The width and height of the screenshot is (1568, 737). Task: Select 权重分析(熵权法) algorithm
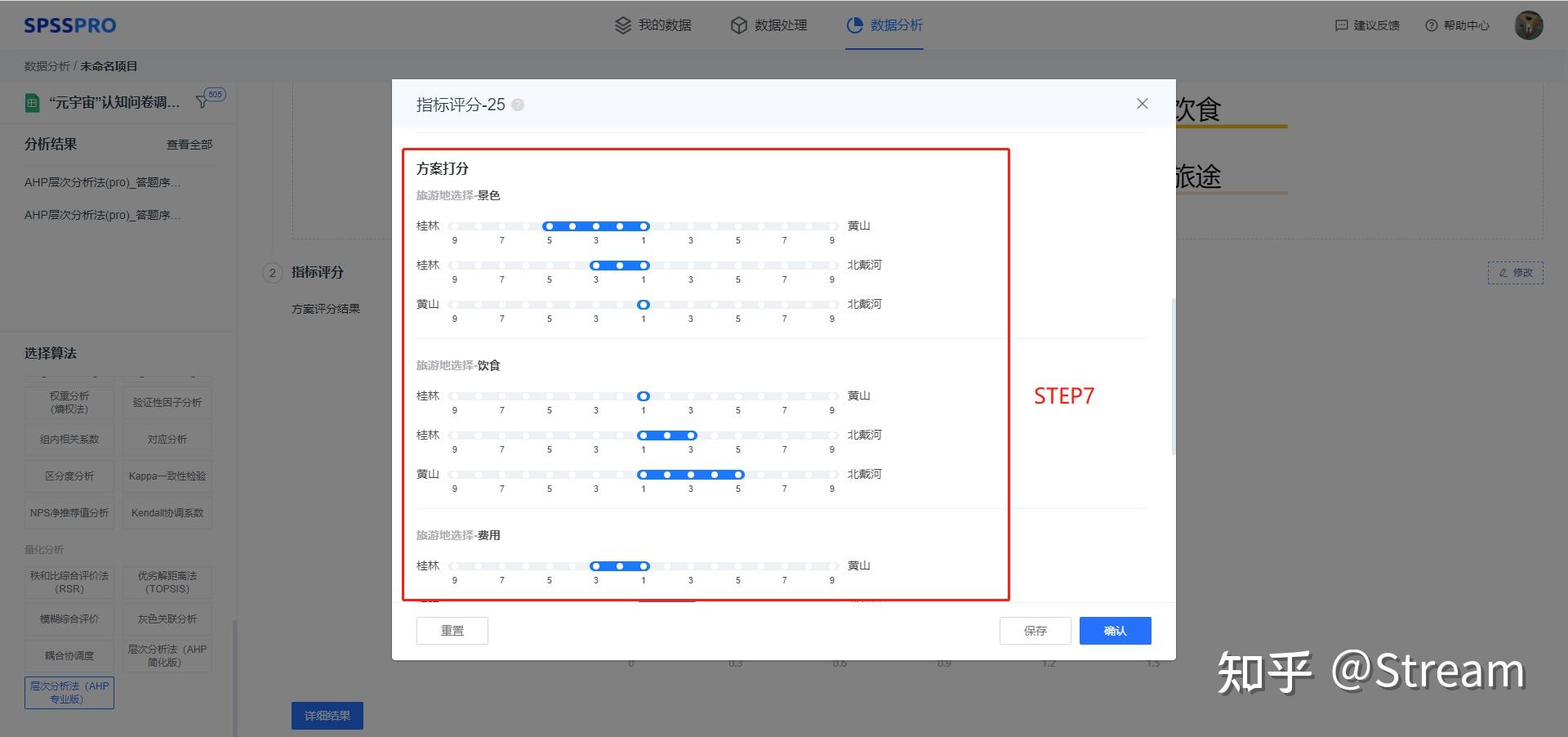click(69, 402)
